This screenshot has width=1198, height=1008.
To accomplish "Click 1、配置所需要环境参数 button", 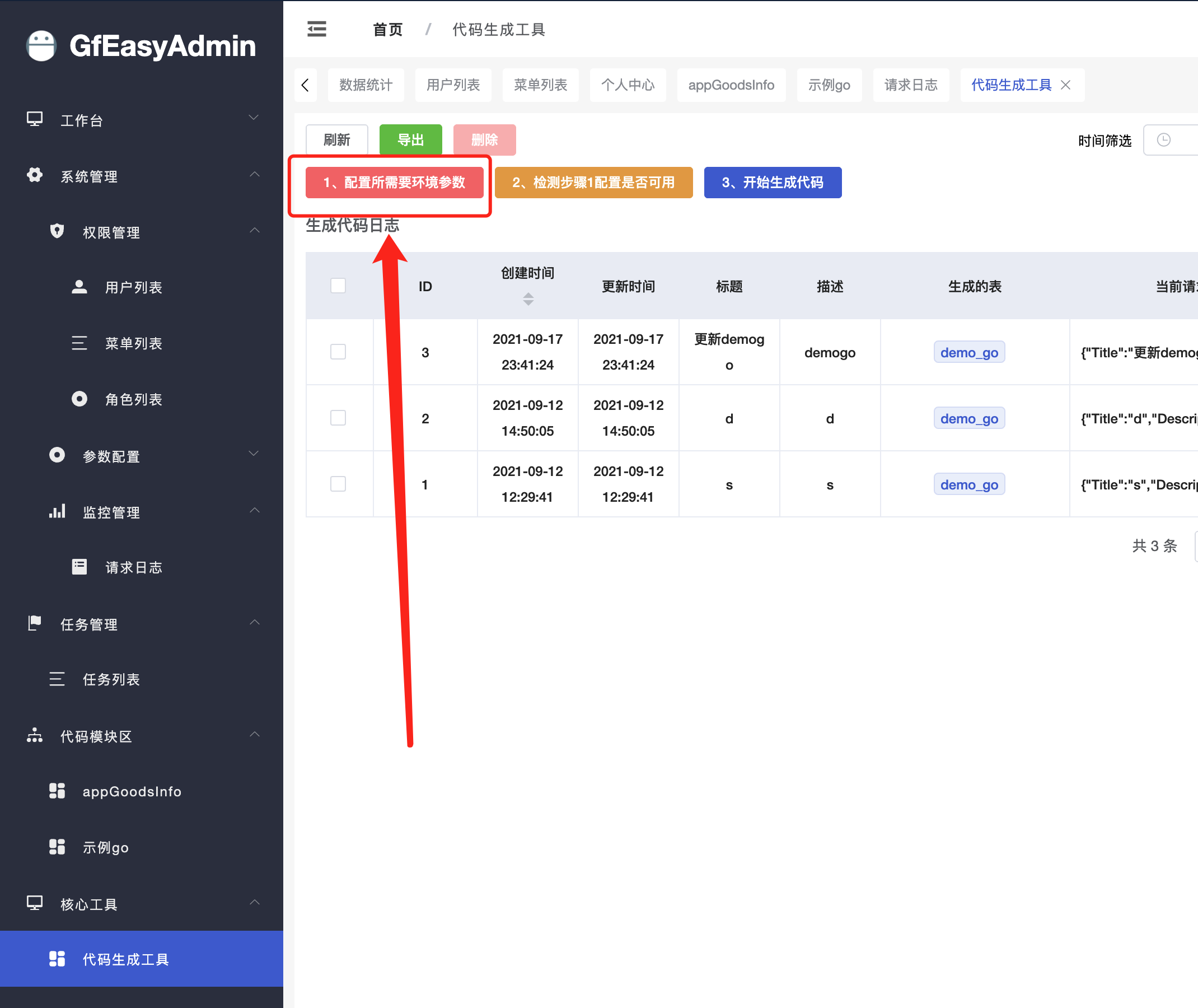I will 395,183.
